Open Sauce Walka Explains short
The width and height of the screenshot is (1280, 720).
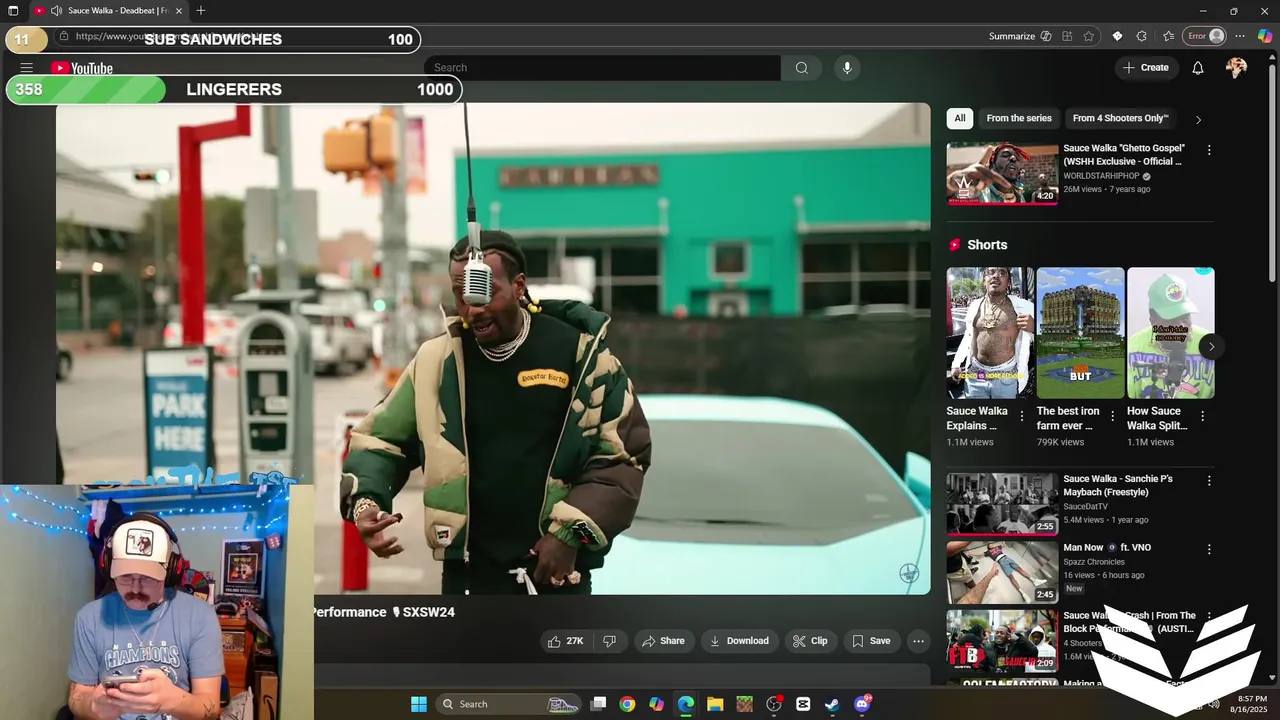click(990, 333)
